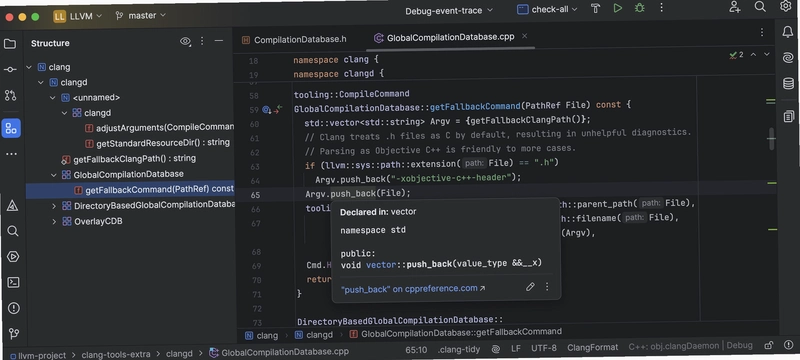Close the GlobalCompilationDatabase.cpp tab
Image resolution: width=800 pixels, height=360 pixels.
(x=524, y=36)
